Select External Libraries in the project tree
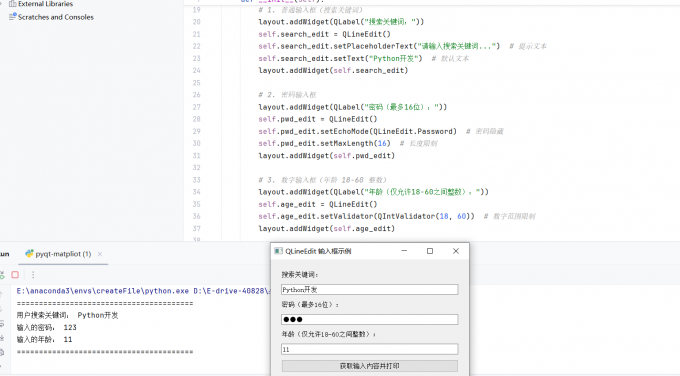680x376 pixels. [46, 3]
